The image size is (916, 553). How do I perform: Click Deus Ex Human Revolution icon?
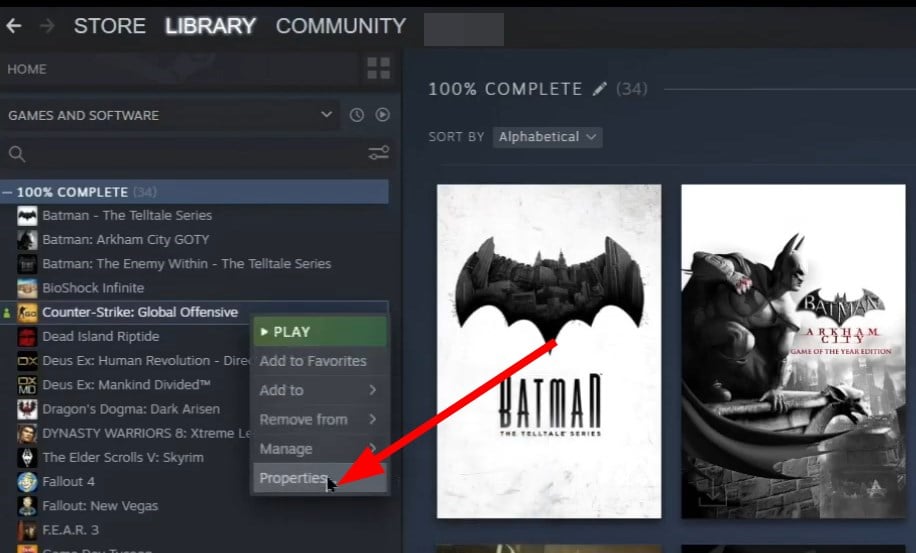click(x=27, y=361)
